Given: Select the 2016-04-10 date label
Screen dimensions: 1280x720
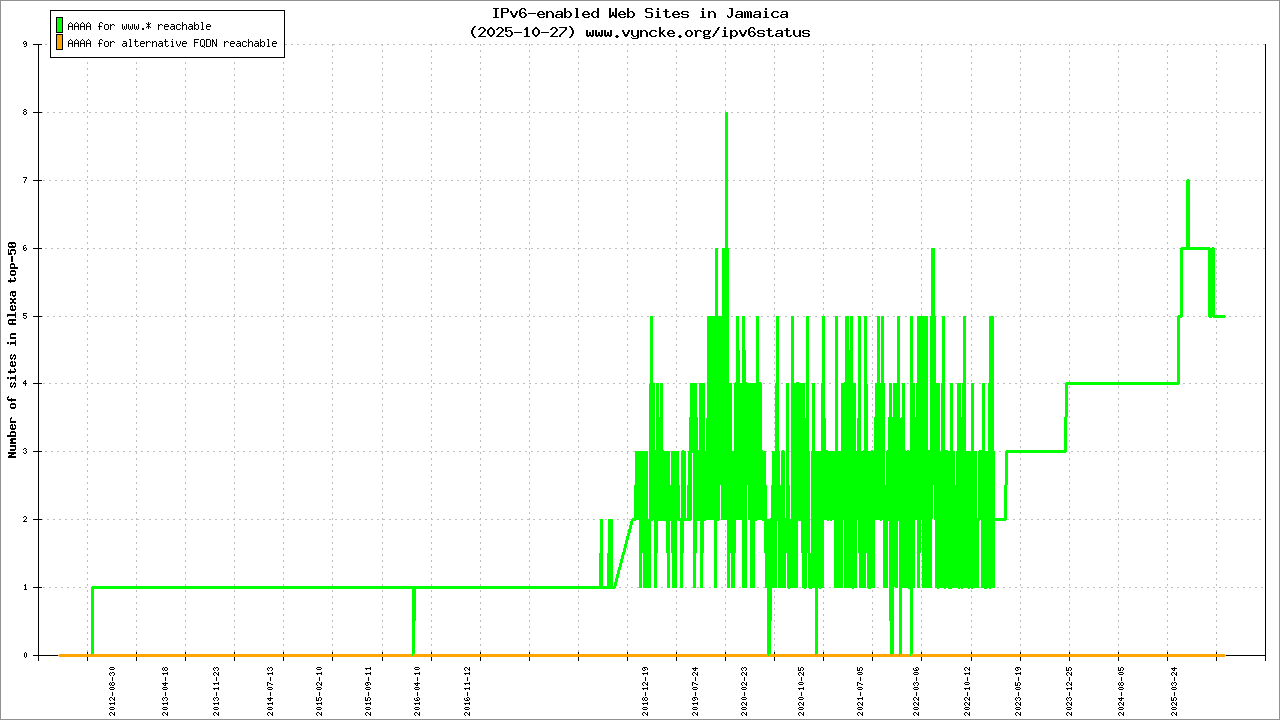Looking at the screenshot, I should pos(418,687).
